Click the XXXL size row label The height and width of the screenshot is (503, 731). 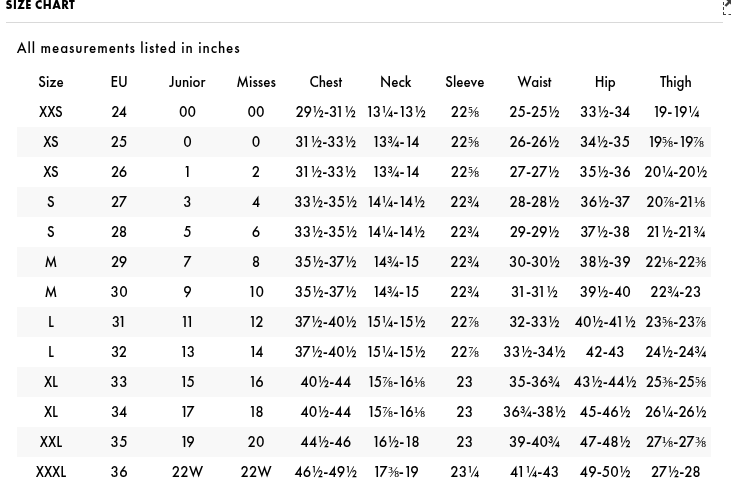[x=51, y=472]
